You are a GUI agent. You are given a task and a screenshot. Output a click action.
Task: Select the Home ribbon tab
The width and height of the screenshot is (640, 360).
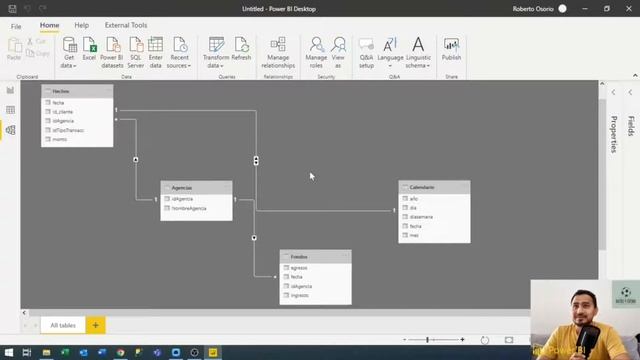point(49,25)
